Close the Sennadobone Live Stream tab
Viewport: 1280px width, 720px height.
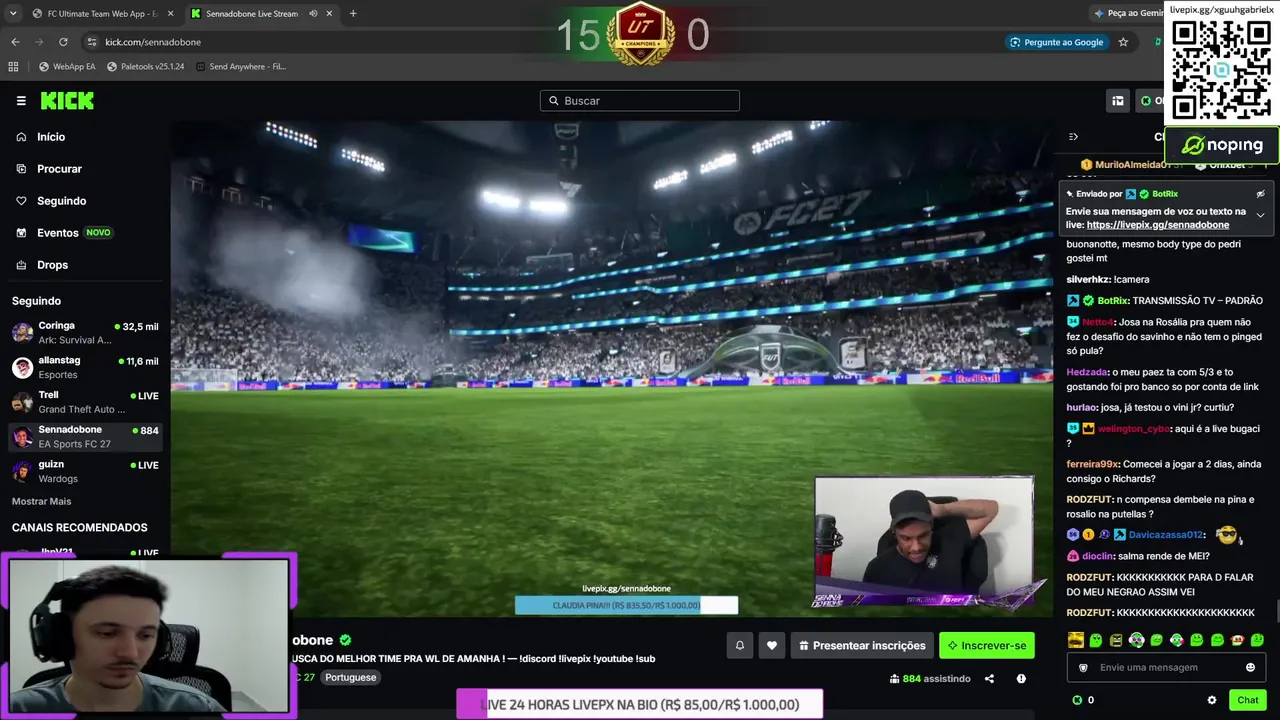pos(329,14)
